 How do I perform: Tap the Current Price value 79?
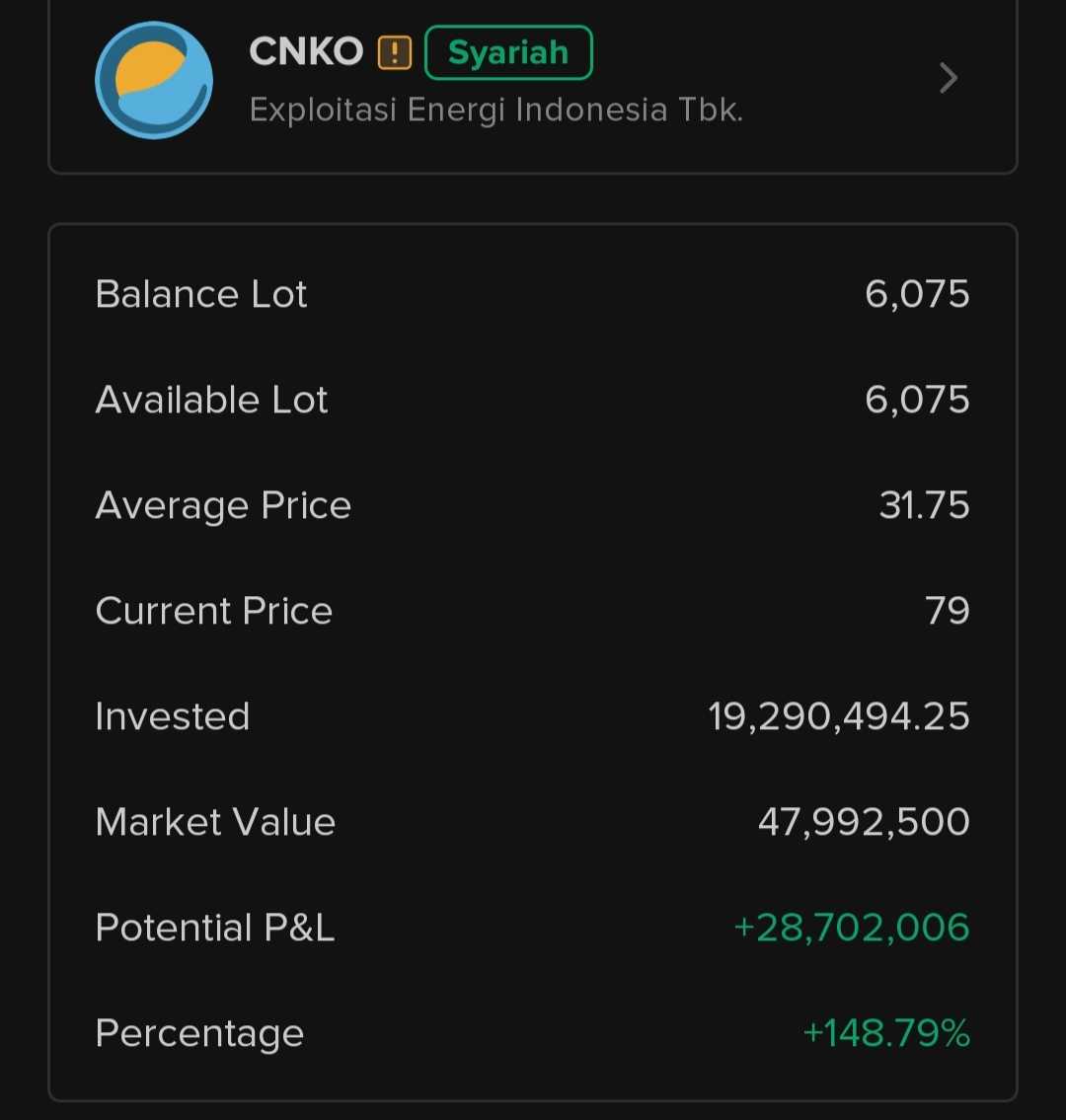click(x=948, y=611)
